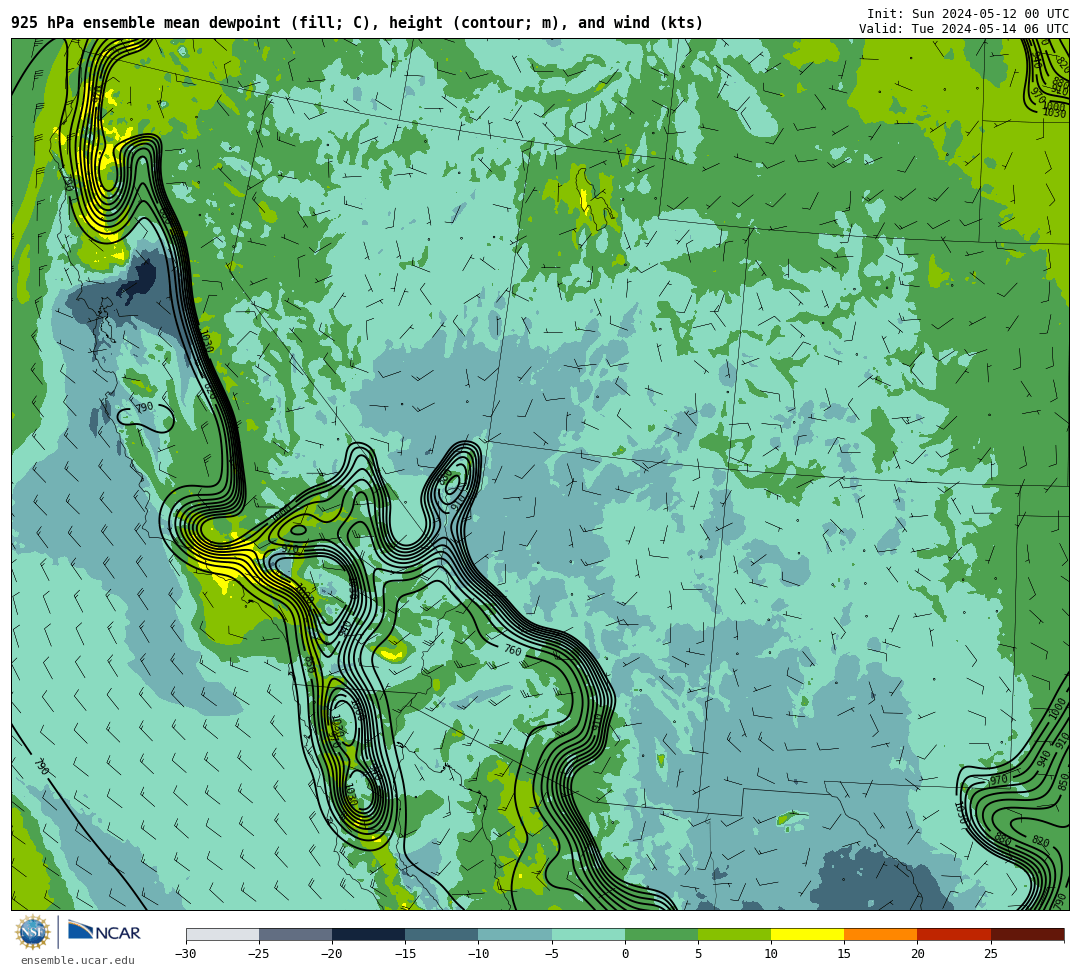Click the yellow 10 to 15 swatch
The height and width of the screenshot is (973, 1080).
click(807, 934)
